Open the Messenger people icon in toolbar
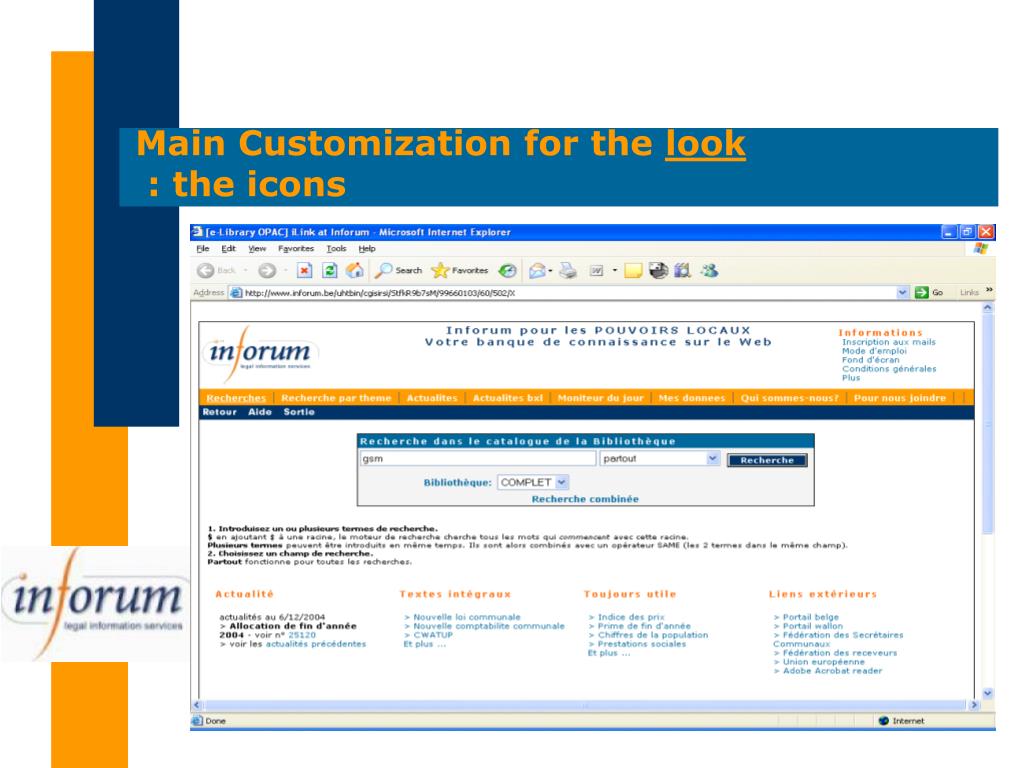This screenshot has width=1024, height=768. tap(709, 270)
